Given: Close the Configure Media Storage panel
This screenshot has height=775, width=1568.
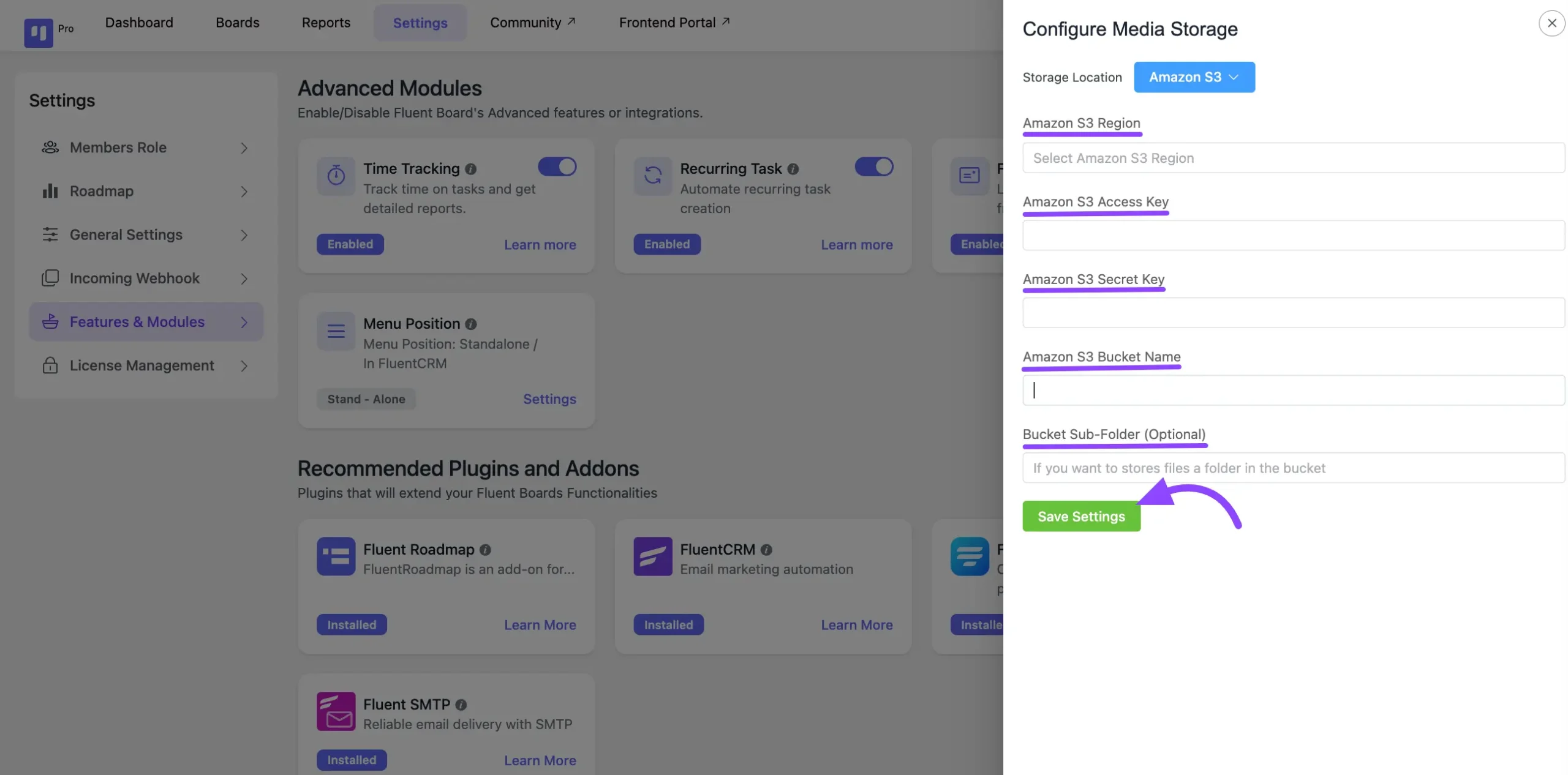Looking at the screenshot, I should 1551,23.
